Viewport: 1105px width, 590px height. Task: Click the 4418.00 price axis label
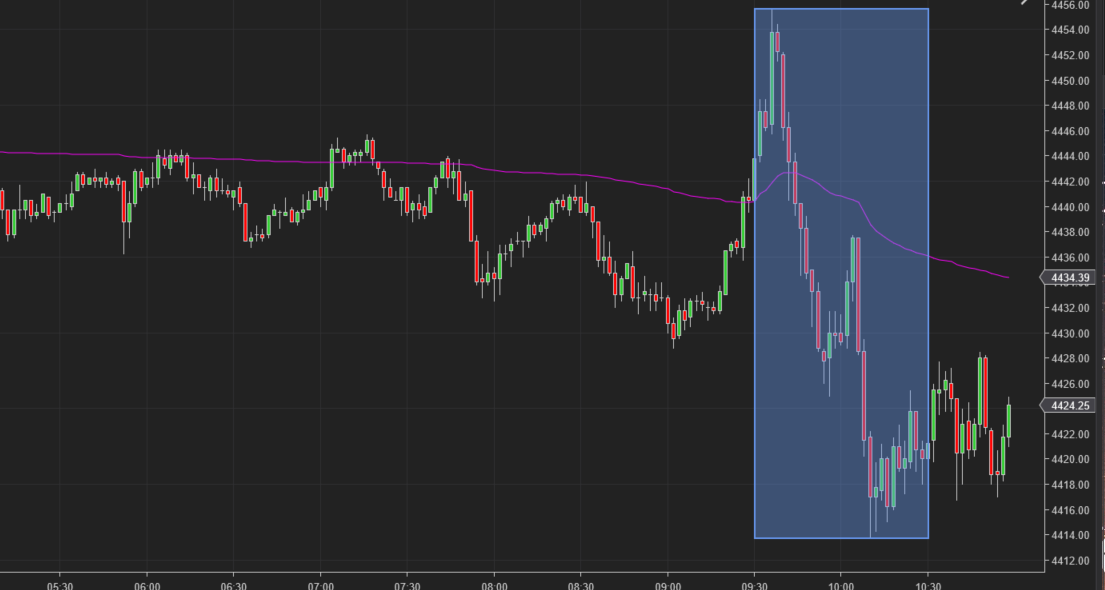(1070, 484)
